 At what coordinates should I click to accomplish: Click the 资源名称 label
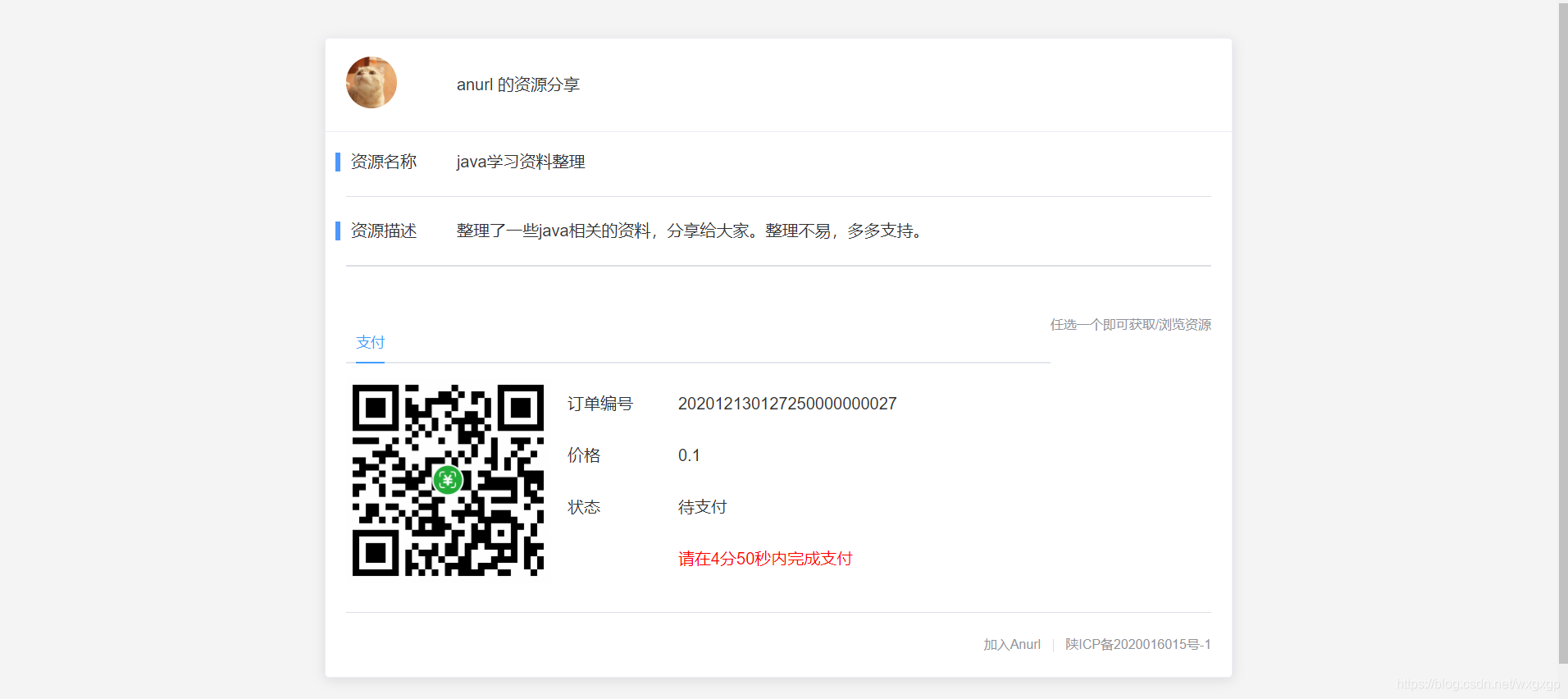pos(384,162)
